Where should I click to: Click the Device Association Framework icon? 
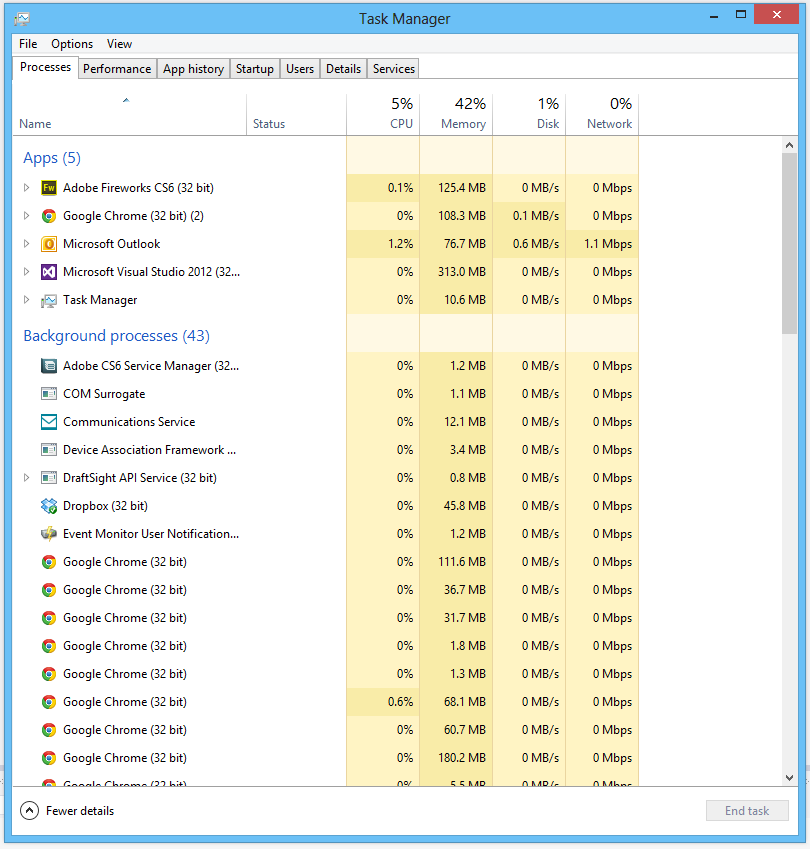48,449
